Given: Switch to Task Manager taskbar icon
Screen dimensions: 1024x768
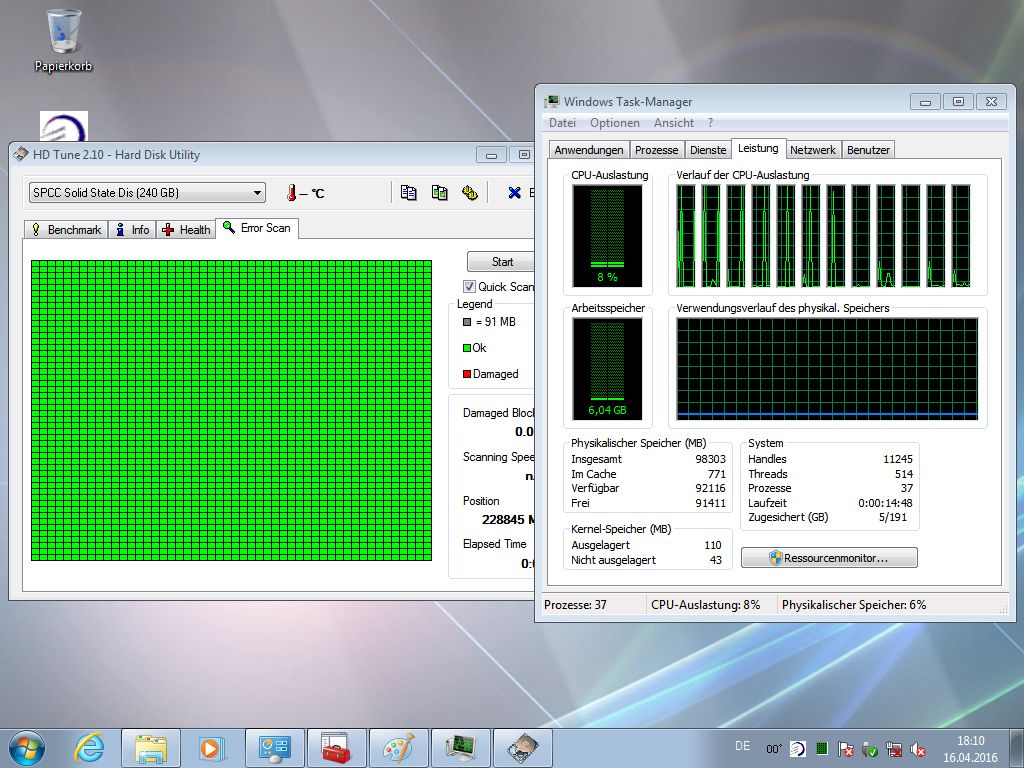Looking at the screenshot, I should (460, 748).
